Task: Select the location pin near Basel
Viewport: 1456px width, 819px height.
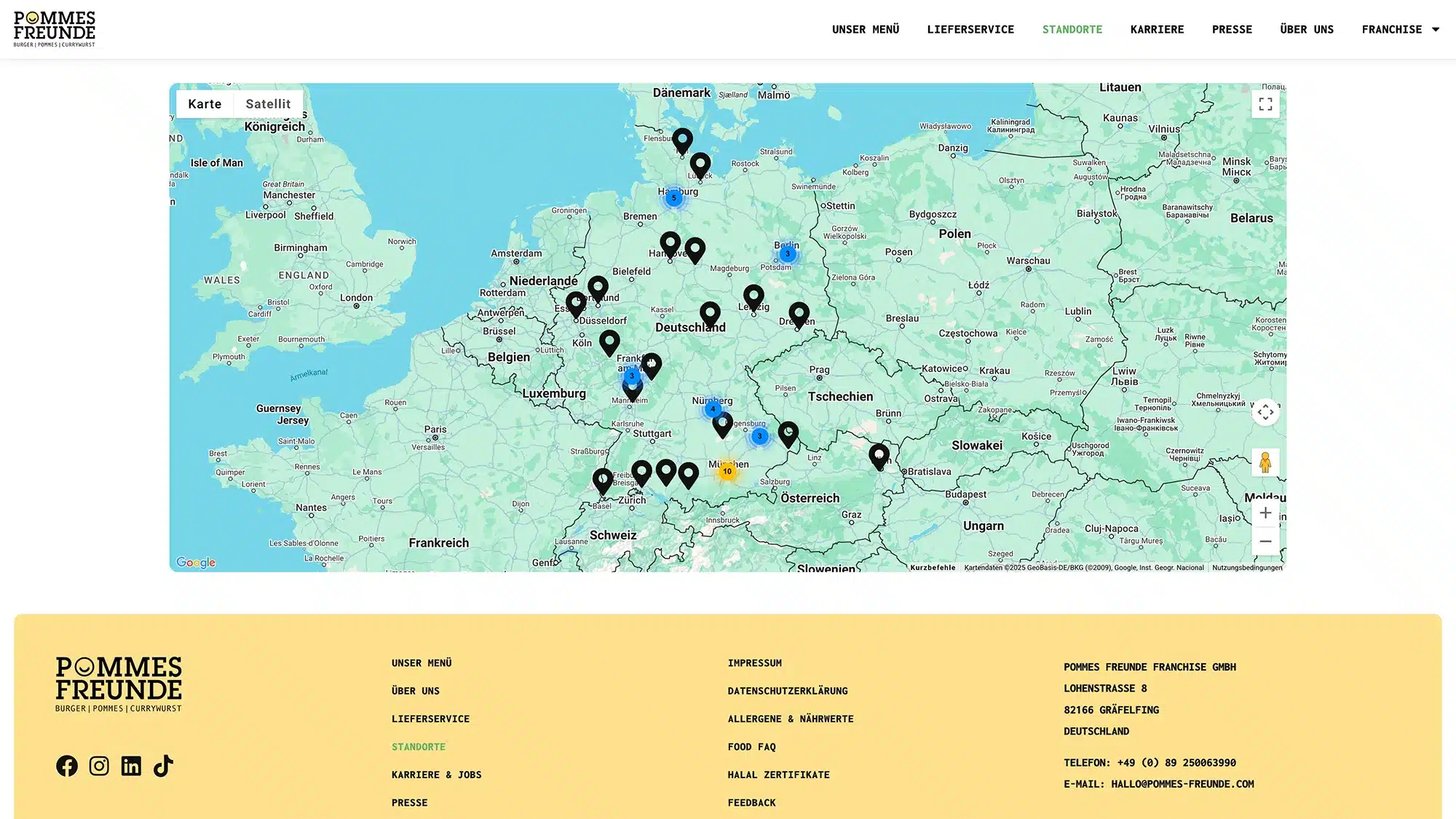Action: [x=603, y=480]
